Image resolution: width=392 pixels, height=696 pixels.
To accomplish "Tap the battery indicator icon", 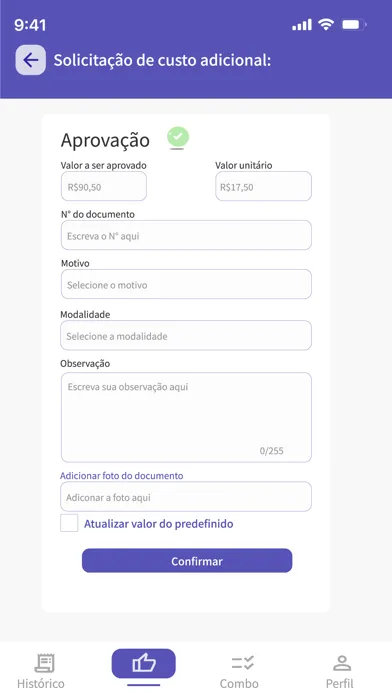I will coord(353,24).
